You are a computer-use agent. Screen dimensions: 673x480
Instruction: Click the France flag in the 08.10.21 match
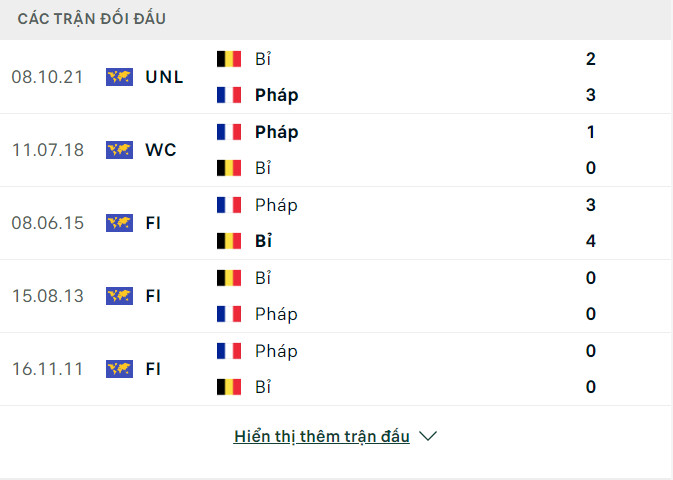click(x=229, y=95)
